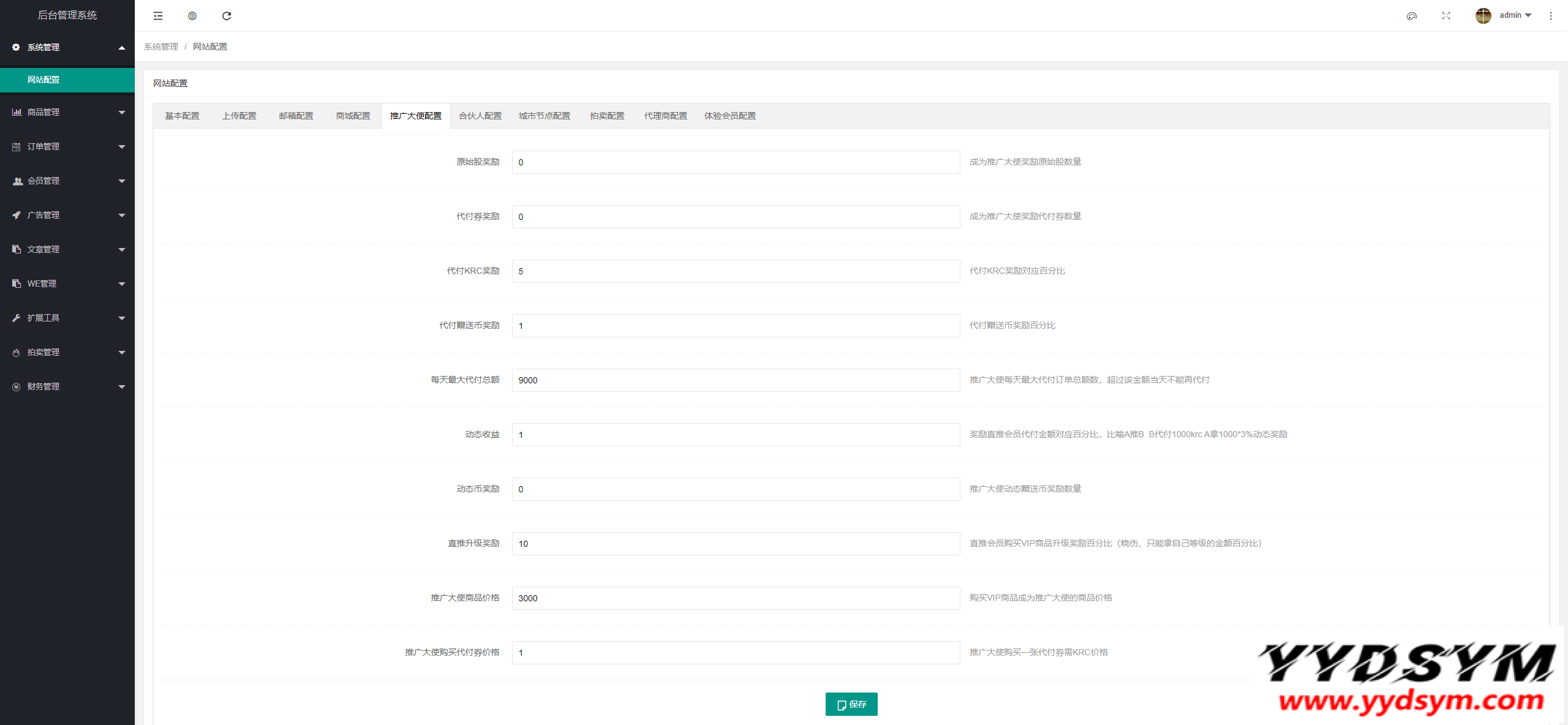Click the 系统管理 breadcrumb link
The width and height of the screenshot is (1568, 725).
coord(161,47)
